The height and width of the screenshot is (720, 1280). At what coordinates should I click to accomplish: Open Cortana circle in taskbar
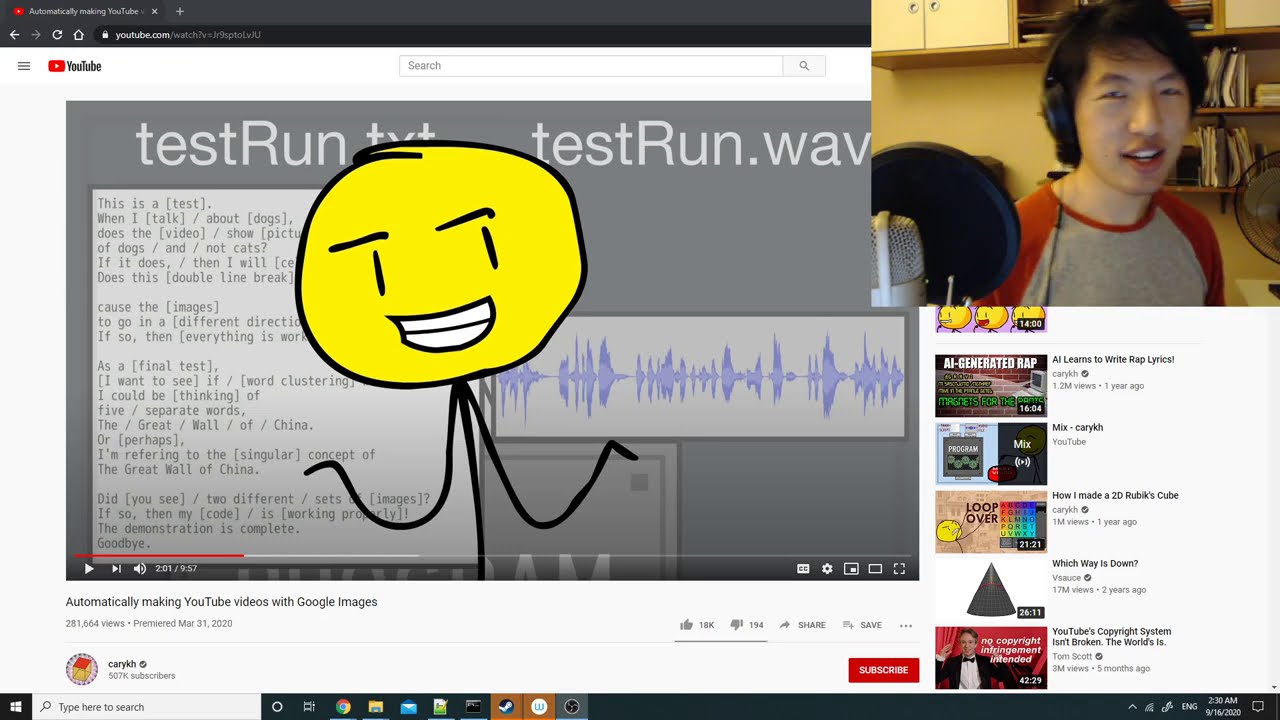[277, 707]
